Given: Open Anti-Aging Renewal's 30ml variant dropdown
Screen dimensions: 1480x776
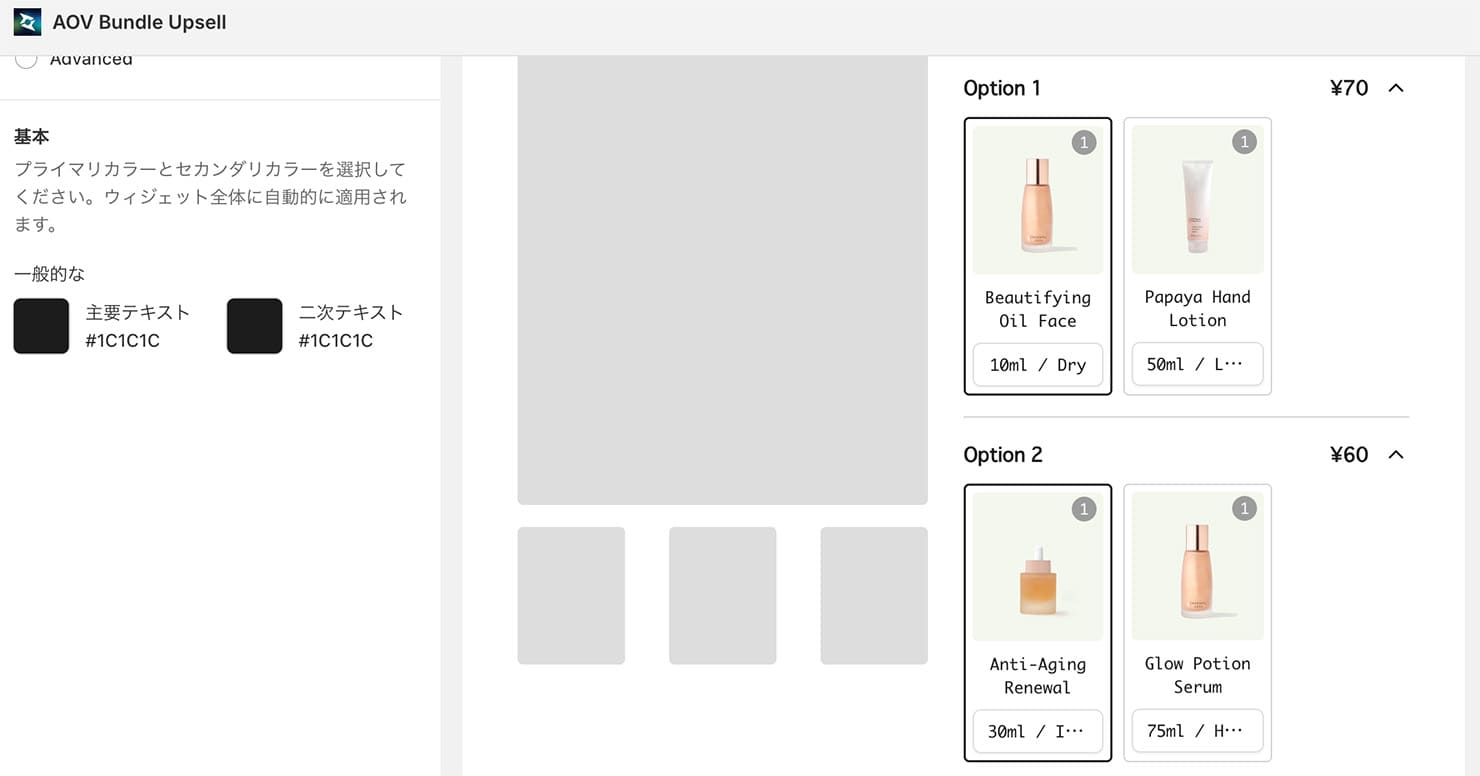Looking at the screenshot, I should [x=1037, y=731].
